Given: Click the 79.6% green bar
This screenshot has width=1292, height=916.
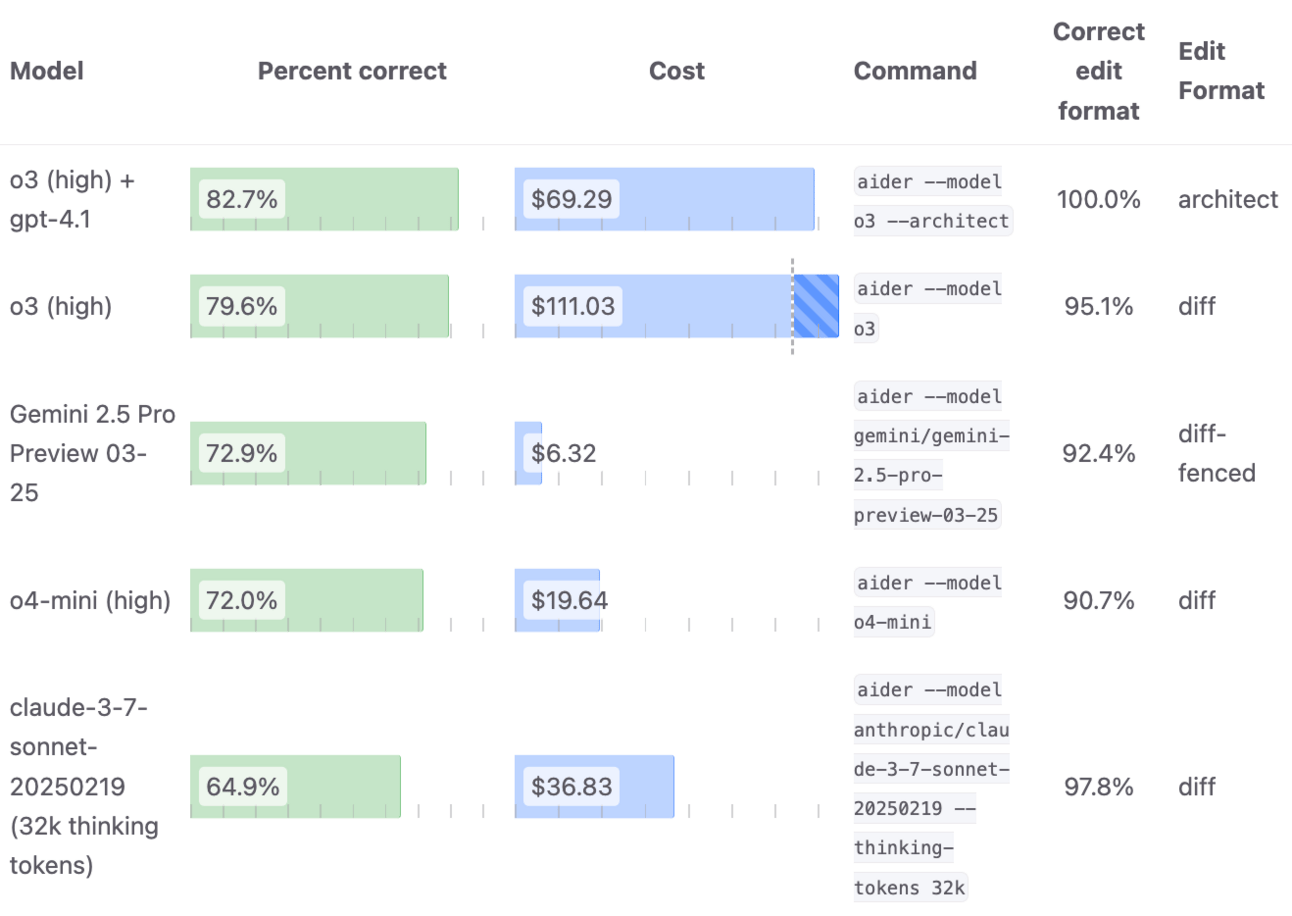Looking at the screenshot, I should pyautogui.click(x=319, y=306).
